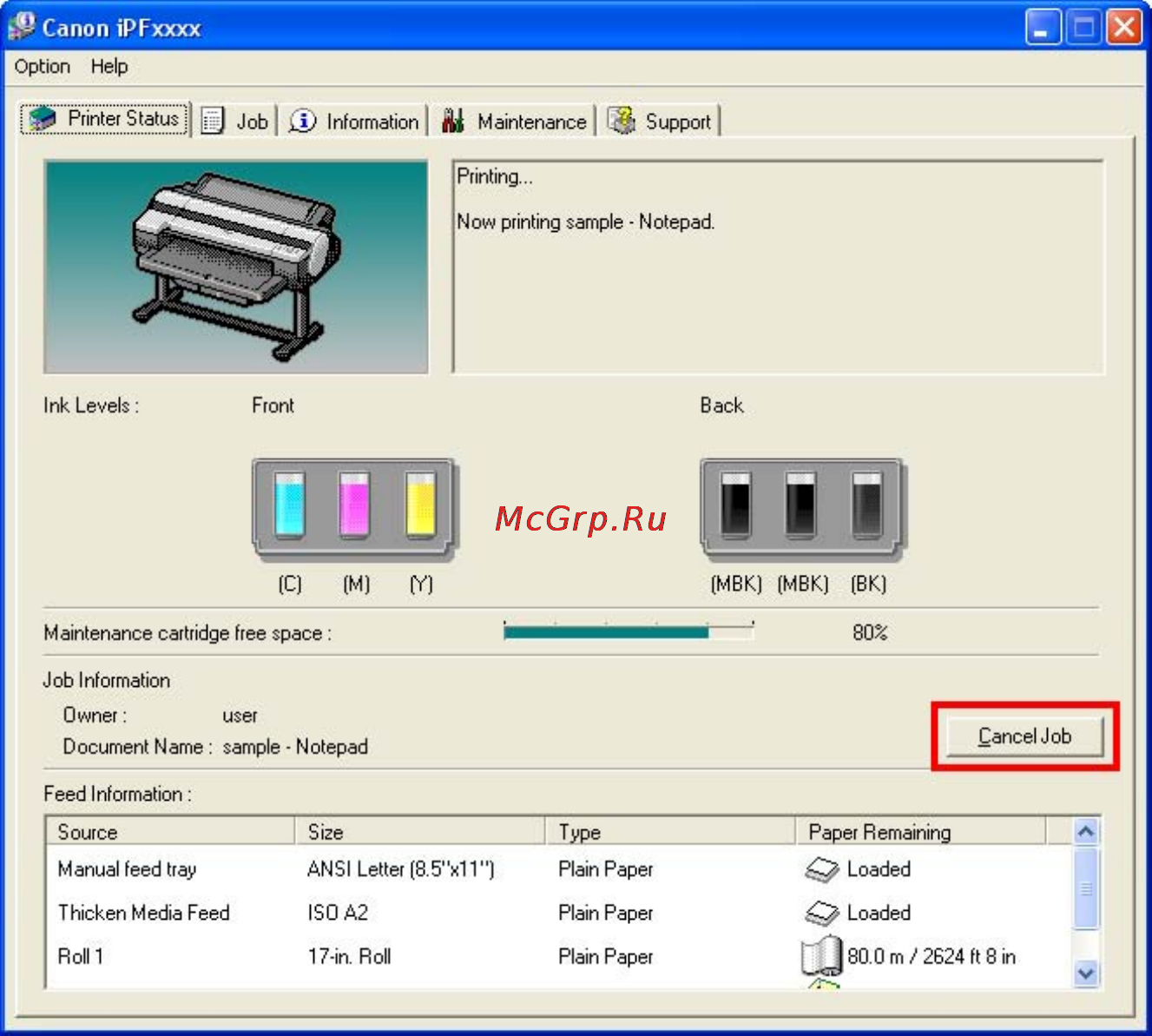Click the feed list scroll down arrow

1086,973
